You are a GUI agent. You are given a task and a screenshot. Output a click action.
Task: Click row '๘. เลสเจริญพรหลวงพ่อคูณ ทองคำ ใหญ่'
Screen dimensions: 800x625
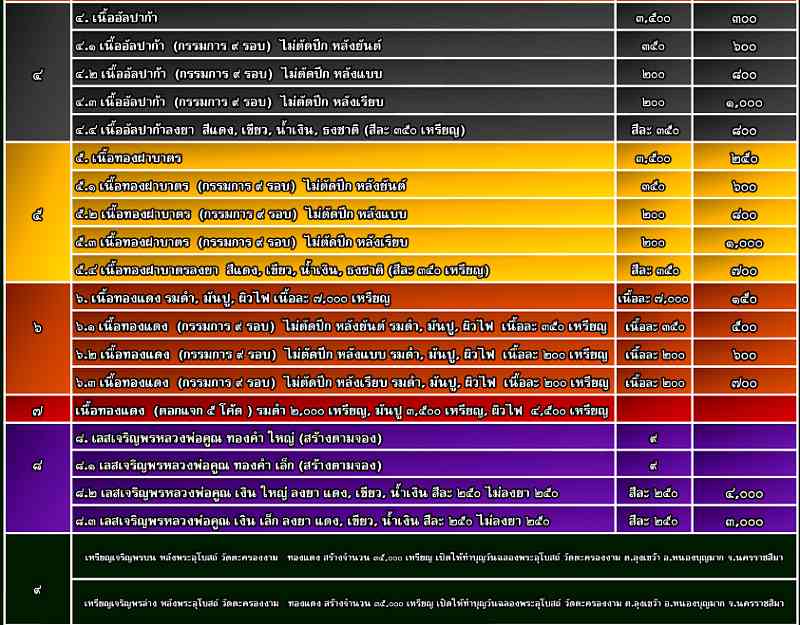(230, 438)
